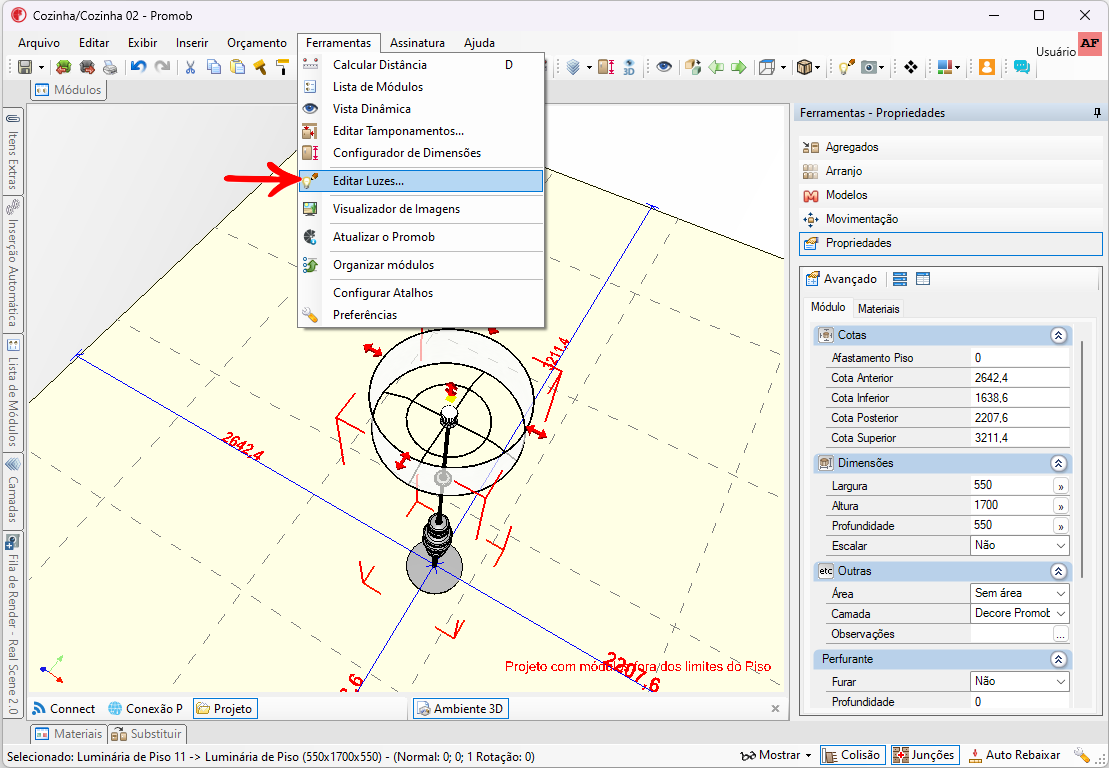1110x768 pixels.
Task: Open the Connect tab at the bottom
Action: pos(64,709)
